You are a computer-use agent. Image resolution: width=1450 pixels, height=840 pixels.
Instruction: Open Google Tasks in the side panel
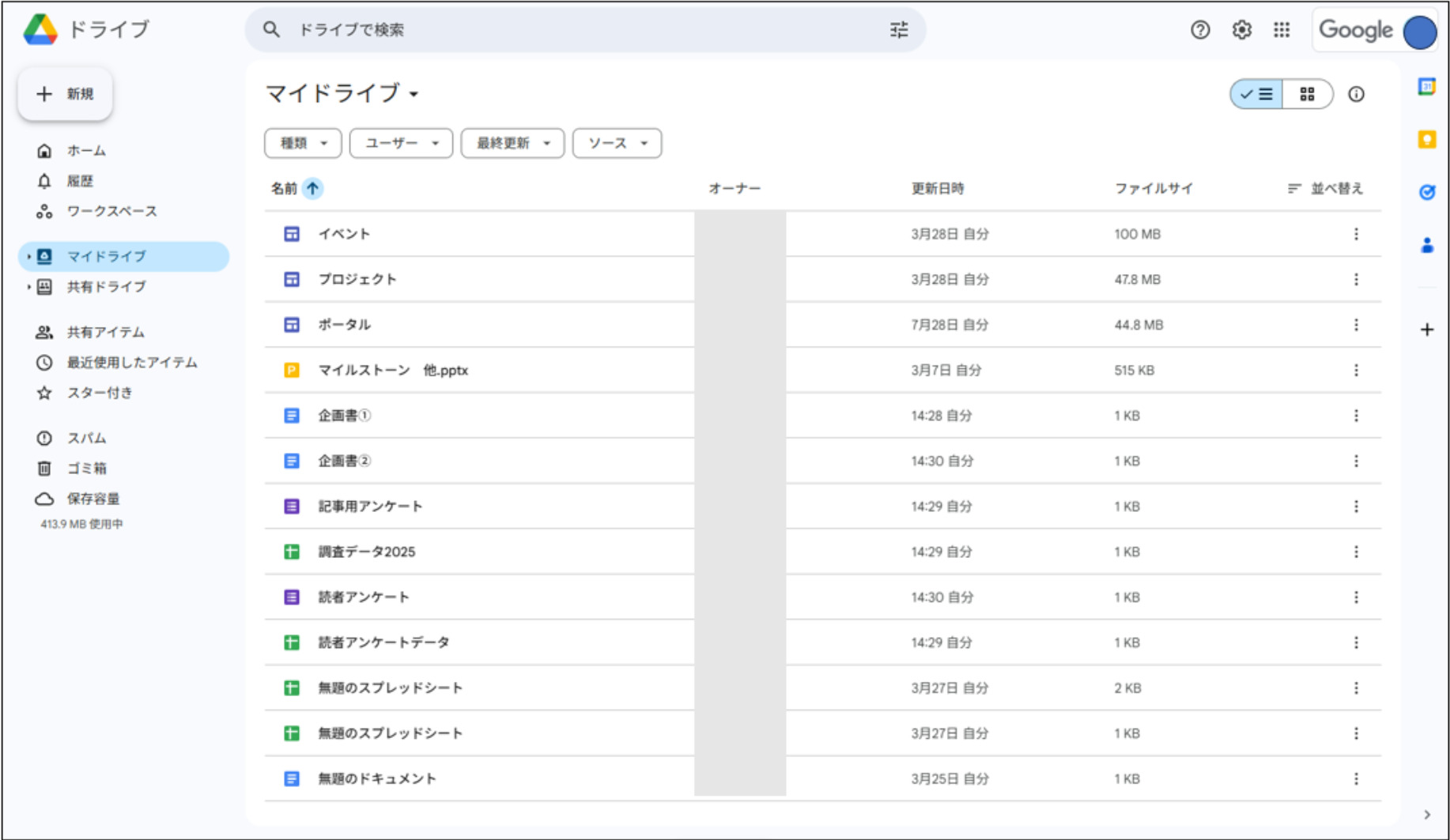tap(1427, 192)
